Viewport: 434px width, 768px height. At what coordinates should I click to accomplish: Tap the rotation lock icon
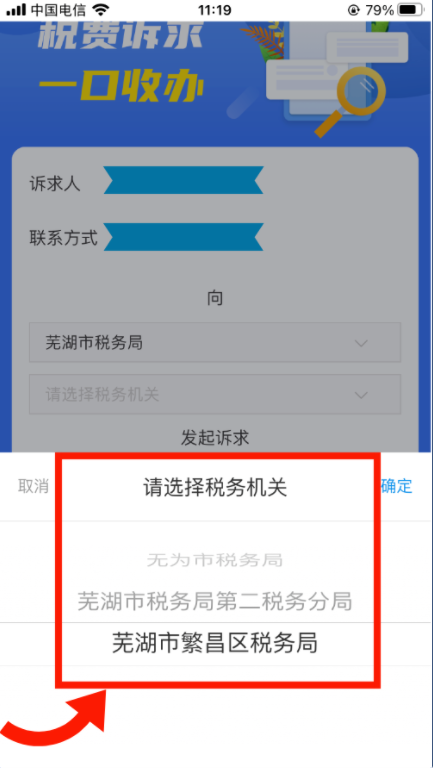353,9
